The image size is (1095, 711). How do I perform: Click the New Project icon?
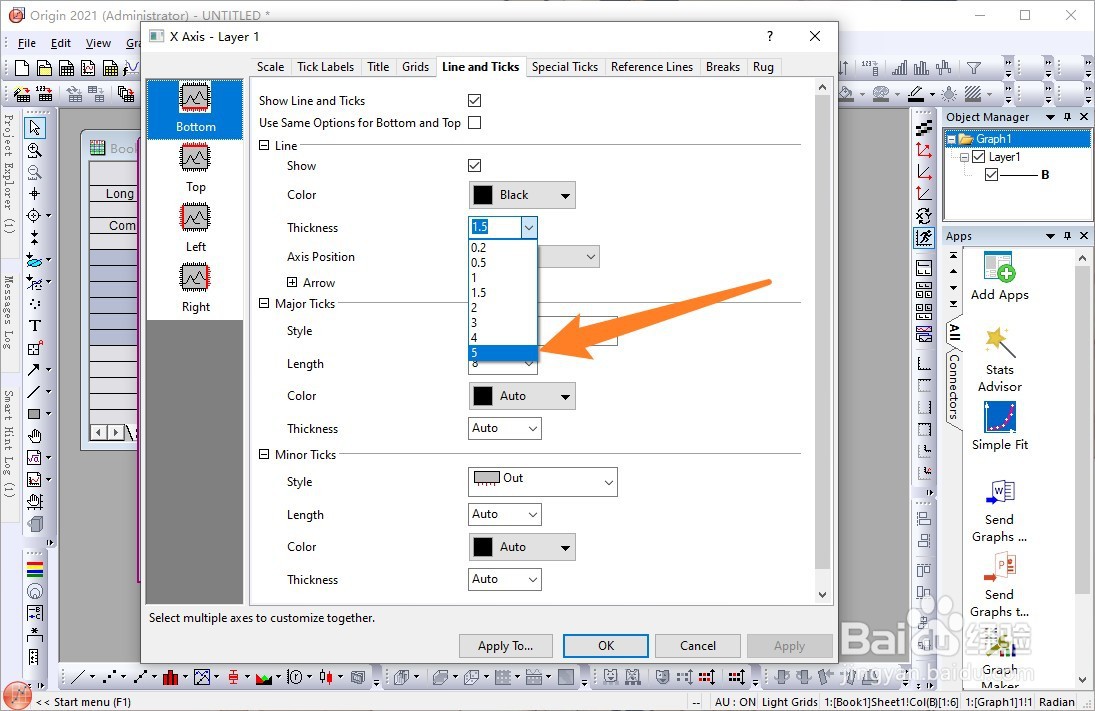tap(22, 68)
